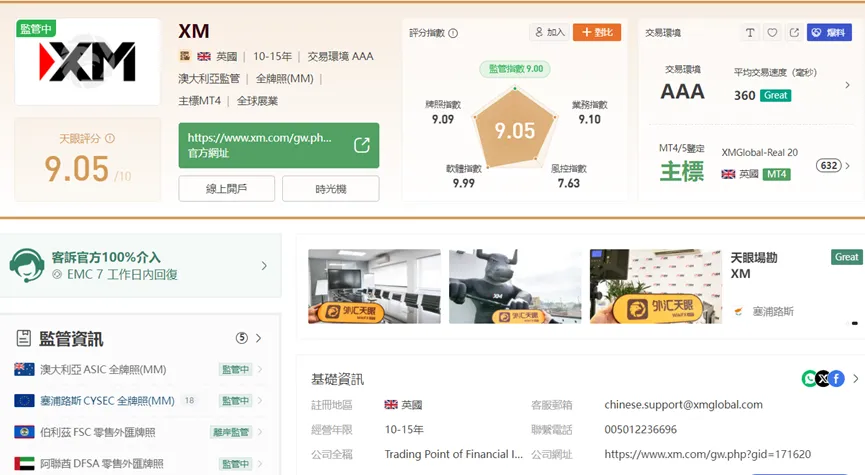This screenshot has width=865, height=475.
Task: Click the circled 5 count in 監管資訊
Action: [x=242, y=338]
